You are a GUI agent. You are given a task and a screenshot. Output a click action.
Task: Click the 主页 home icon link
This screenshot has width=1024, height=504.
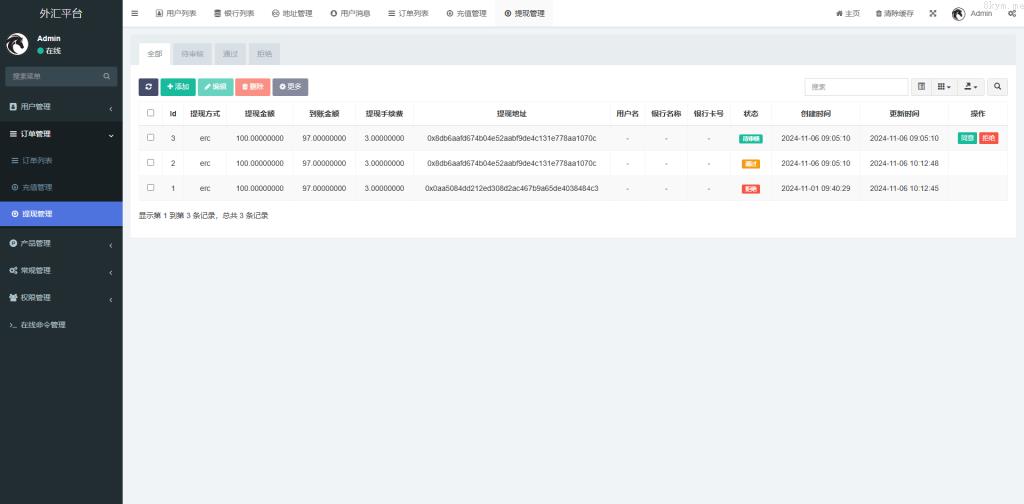coord(847,13)
